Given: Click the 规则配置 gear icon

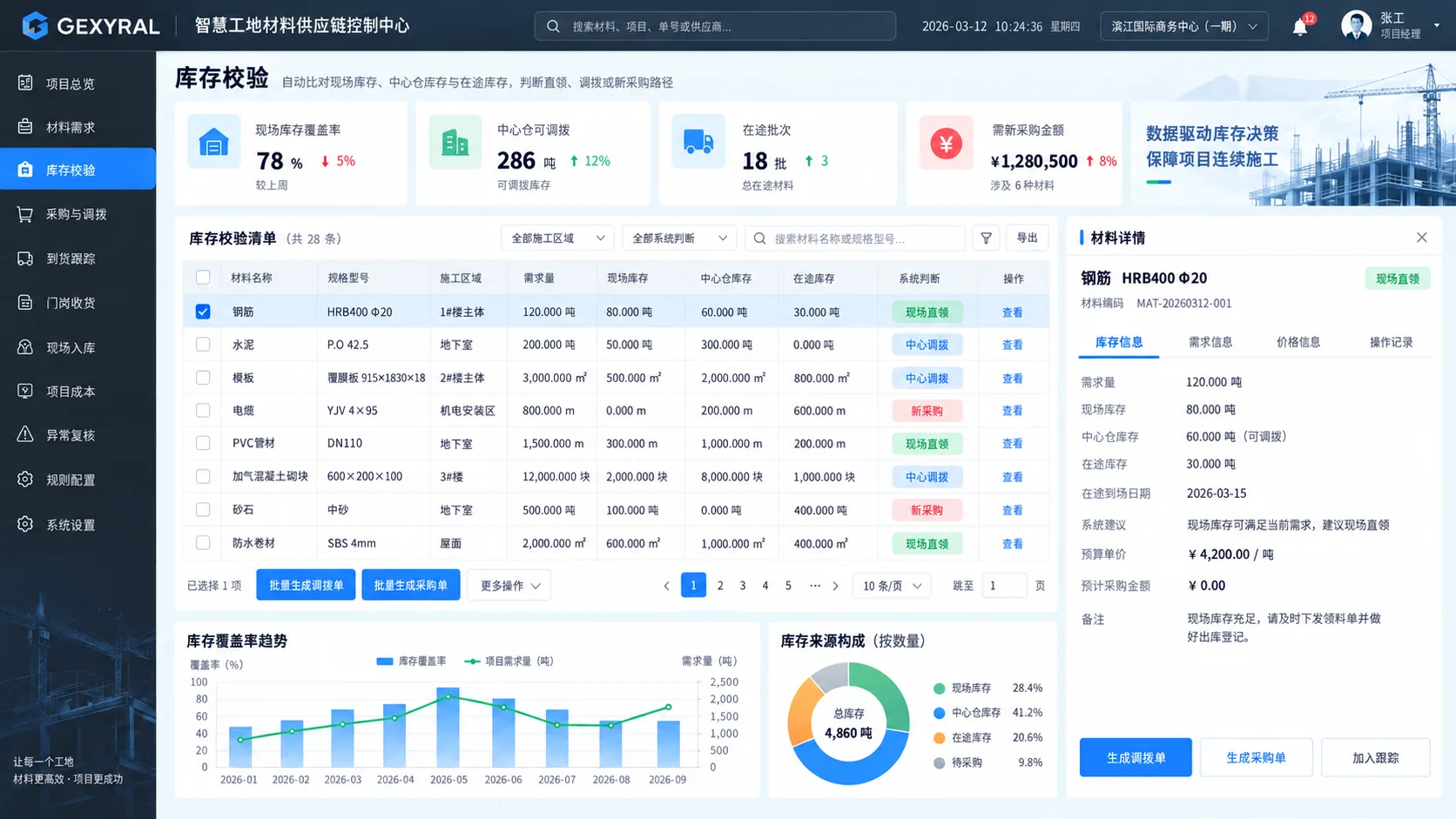Looking at the screenshot, I should (x=25, y=479).
